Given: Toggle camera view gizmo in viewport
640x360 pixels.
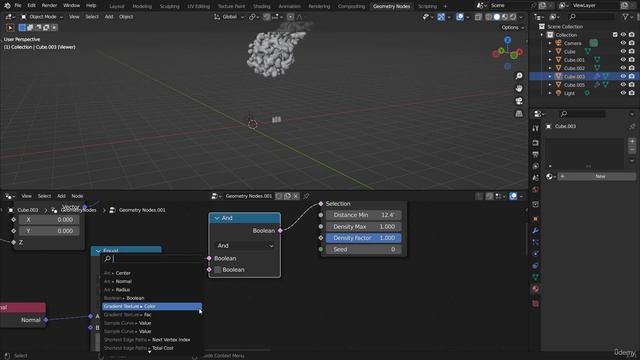Looking at the screenshot, I should pos(519,101).
